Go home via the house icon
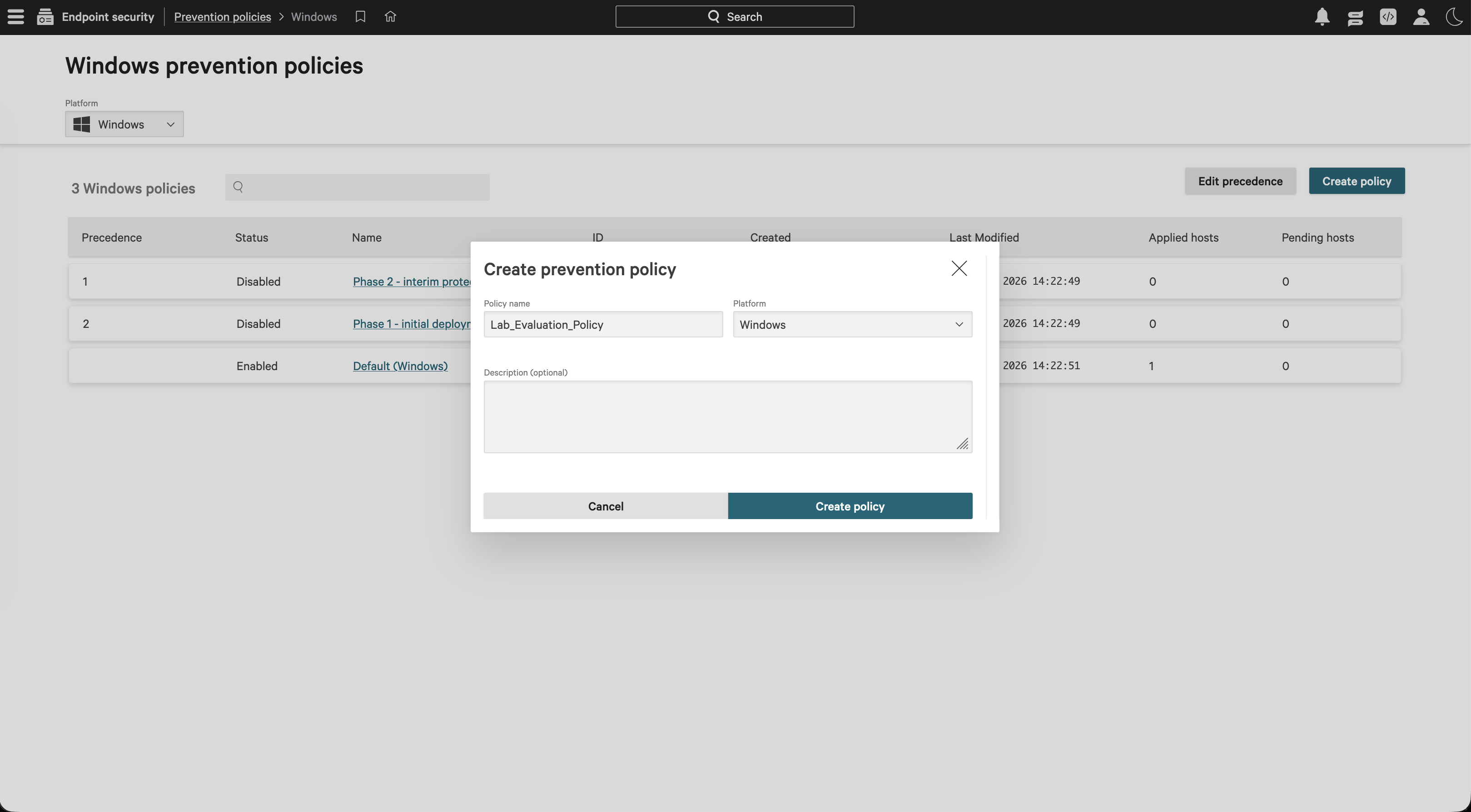The height and width of the screenshot is (812, 1471). click(390, 16)
